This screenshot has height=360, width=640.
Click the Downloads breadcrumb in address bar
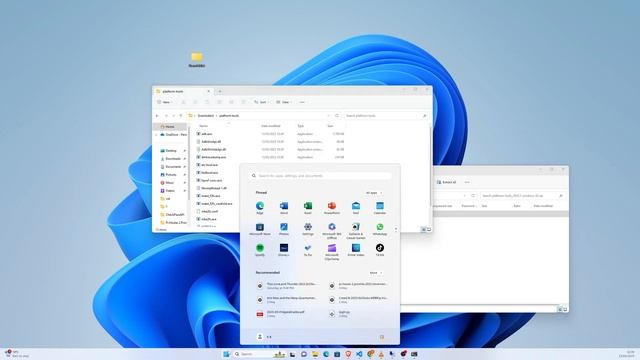click(206, 116)
